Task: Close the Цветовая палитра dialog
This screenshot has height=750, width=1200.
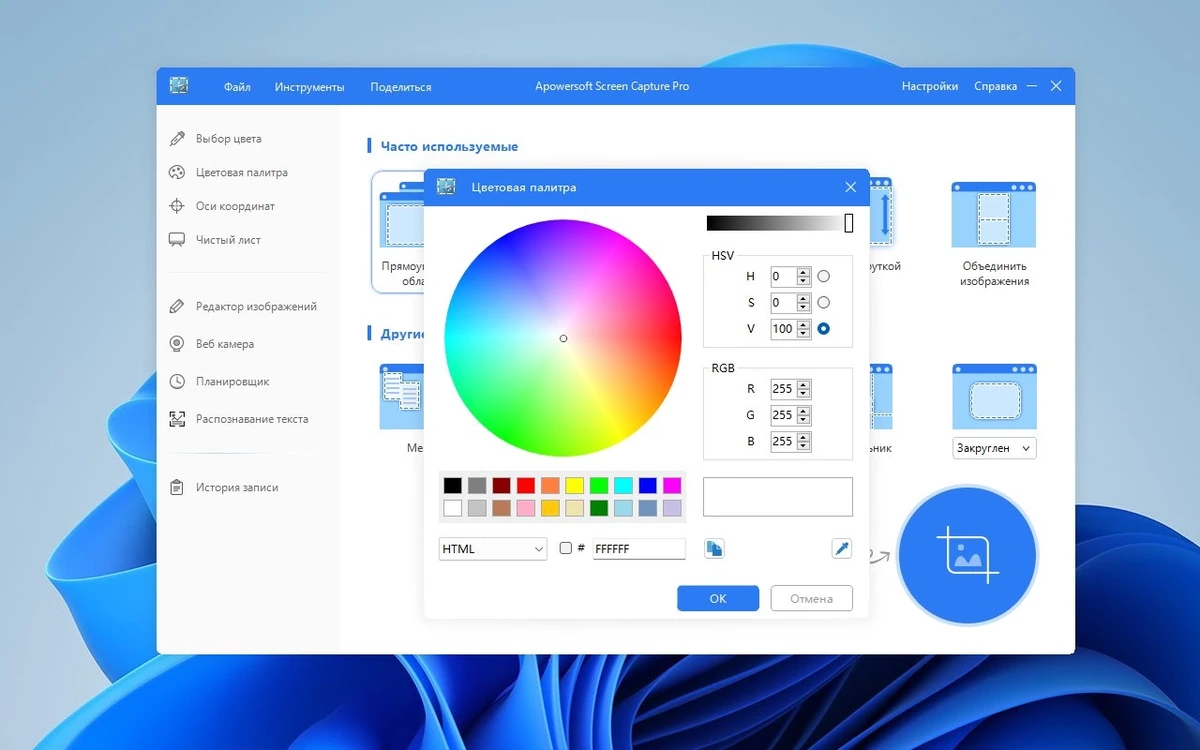Action: click(850, 187)
